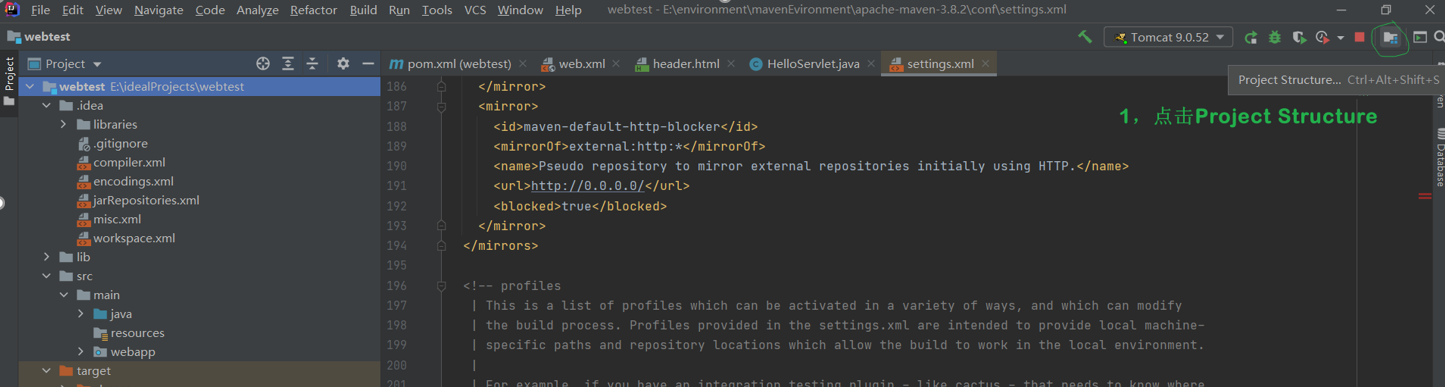Image resolution: width=1445 pixels, height=387 pixels.
Task: Click the red error stripe marker
Action: coord(1424,196)
